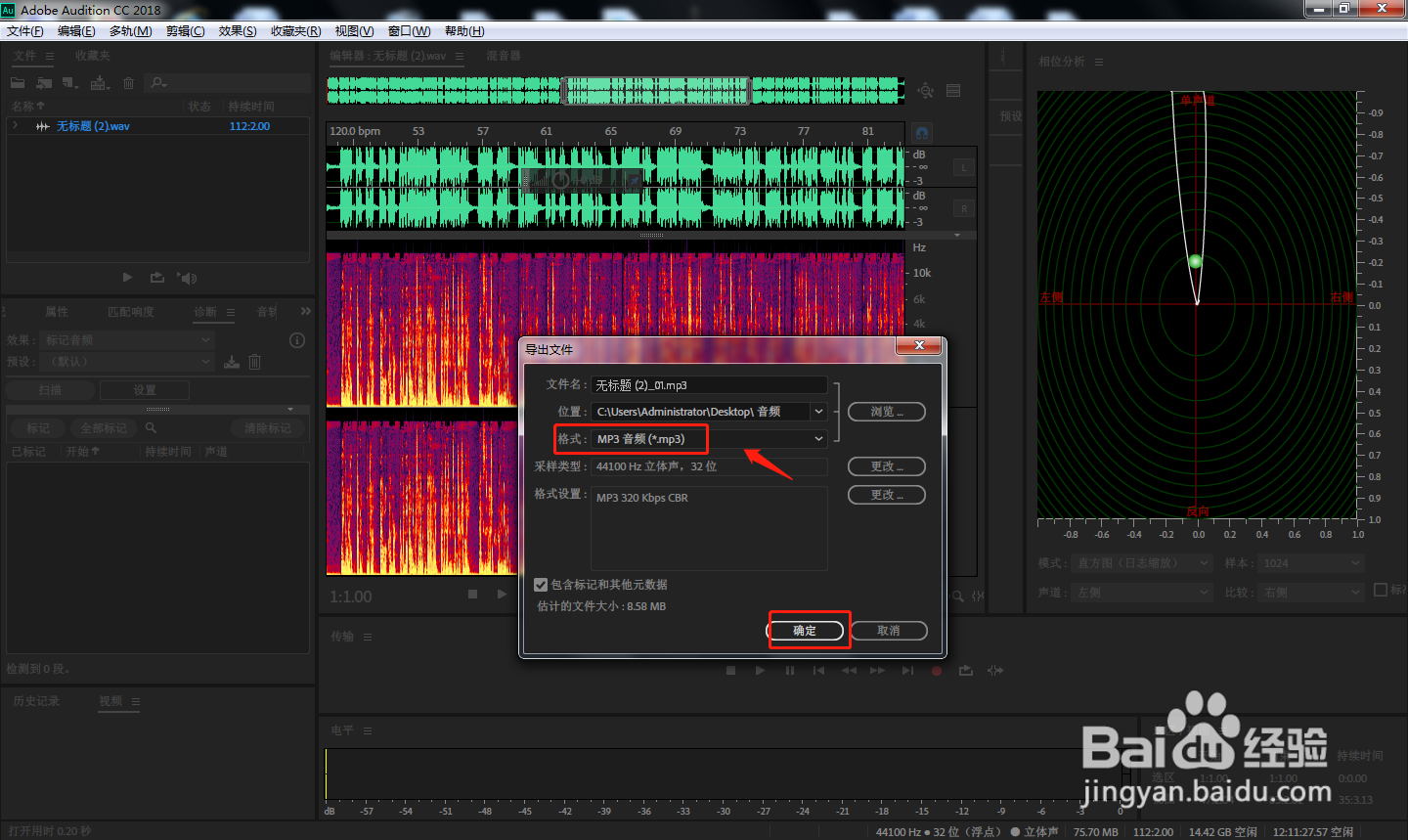1408x840 pixels.
Task: Open the 效果 标记音频 dropdown
Action: coord(127,340)
